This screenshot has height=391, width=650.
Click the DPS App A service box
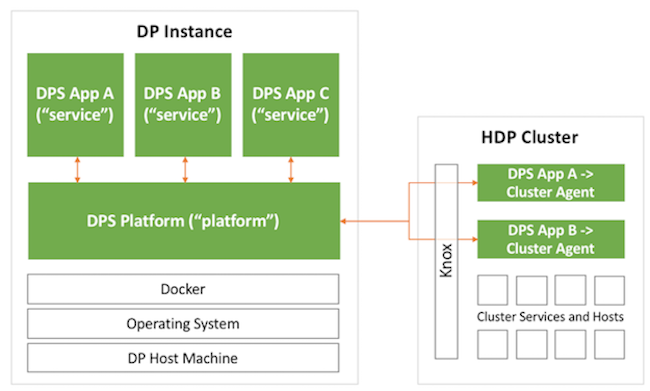click(75, 105)
